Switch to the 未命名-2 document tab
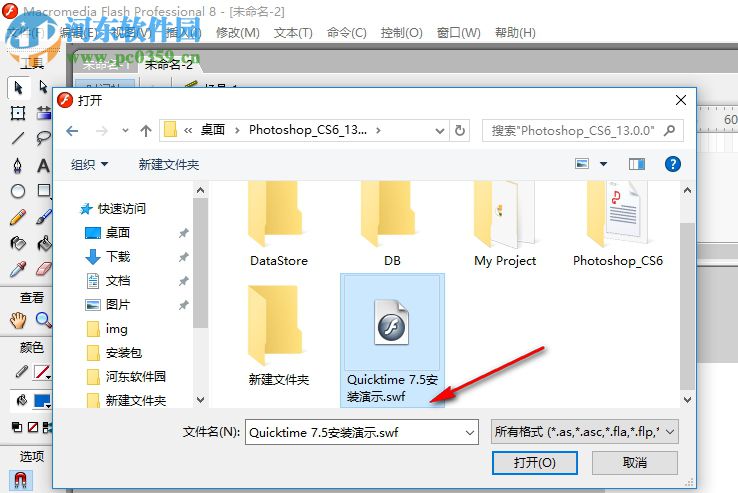 point(168,65)
